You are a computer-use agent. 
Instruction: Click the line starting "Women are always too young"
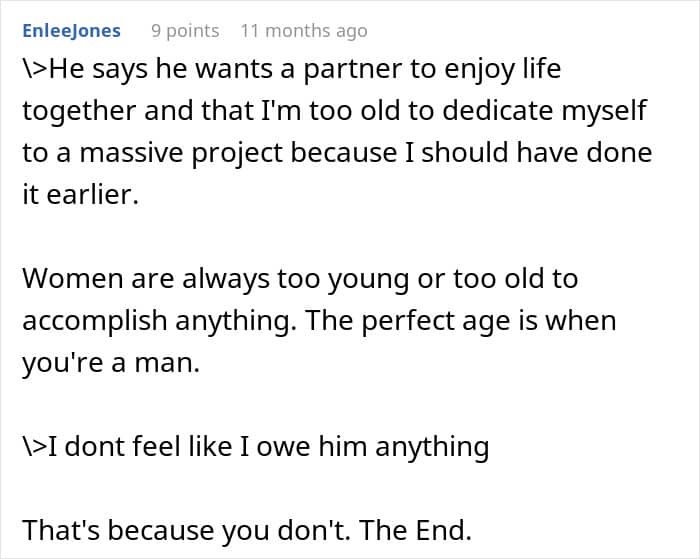pyautogui.click(x=300, y=278)
